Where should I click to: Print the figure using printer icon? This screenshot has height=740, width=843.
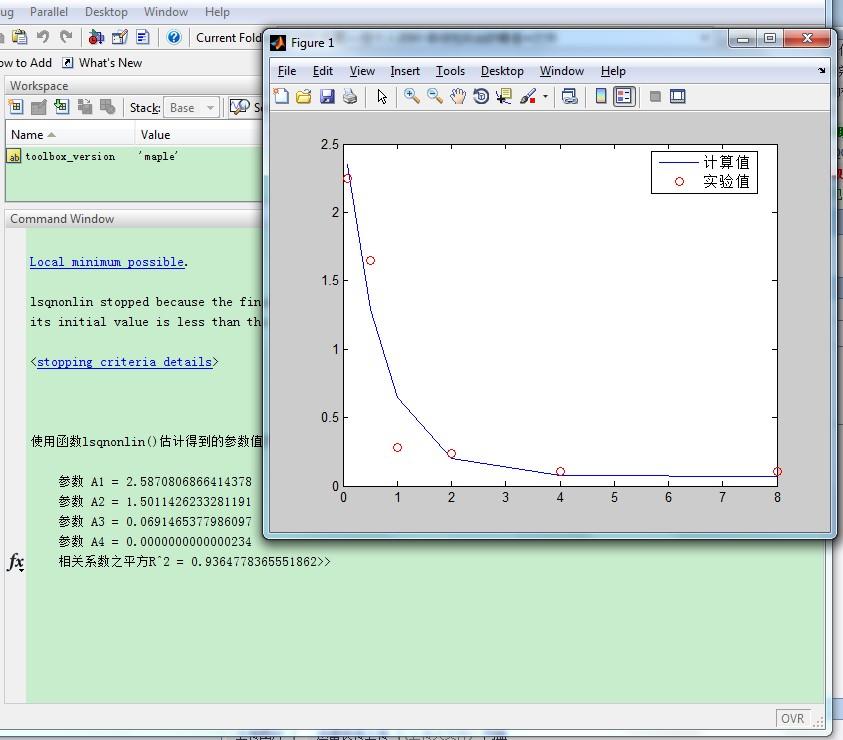(x=350, y=97)
